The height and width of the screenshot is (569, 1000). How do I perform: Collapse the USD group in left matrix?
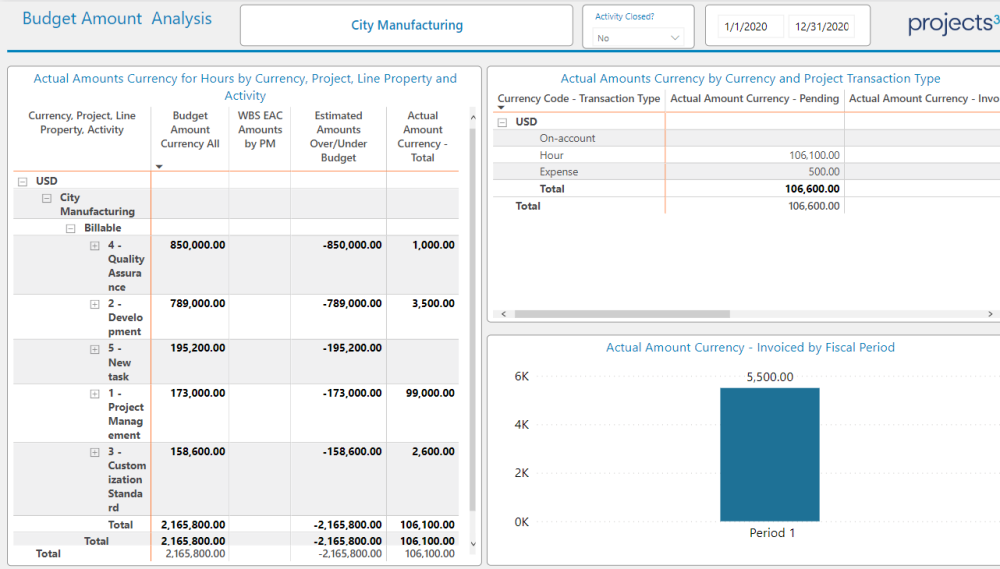[x=21, y=182]
